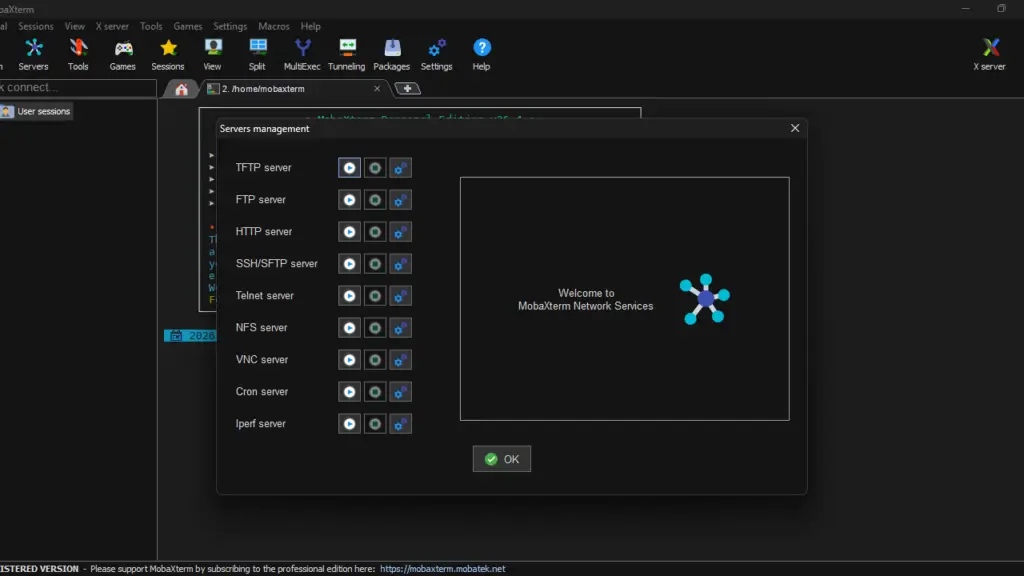
Task: Open Iperf server settings gears
Action: click(400, 424)
